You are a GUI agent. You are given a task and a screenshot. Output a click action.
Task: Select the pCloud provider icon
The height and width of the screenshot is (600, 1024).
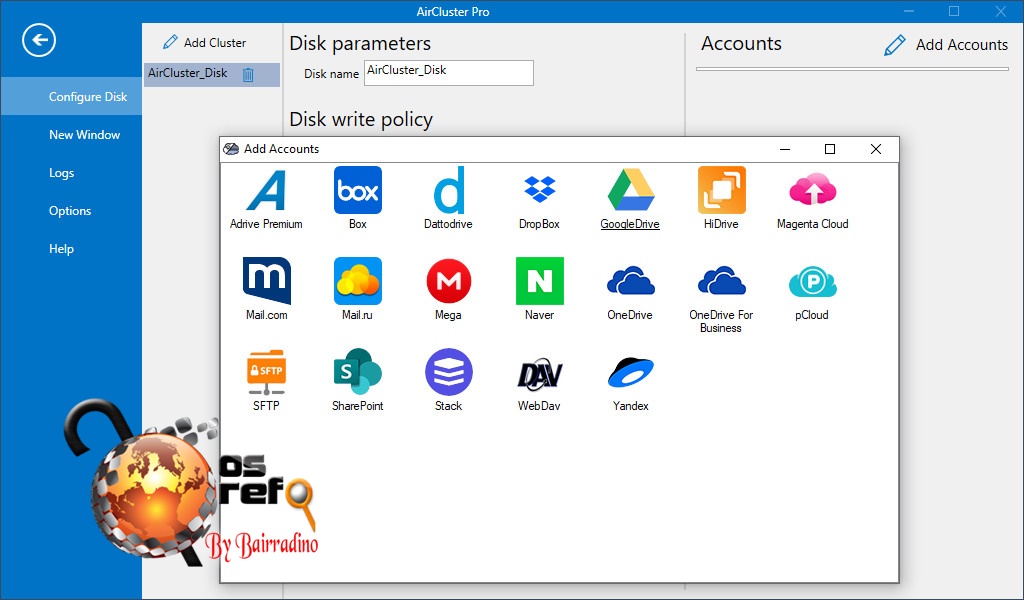coord(812,282)
